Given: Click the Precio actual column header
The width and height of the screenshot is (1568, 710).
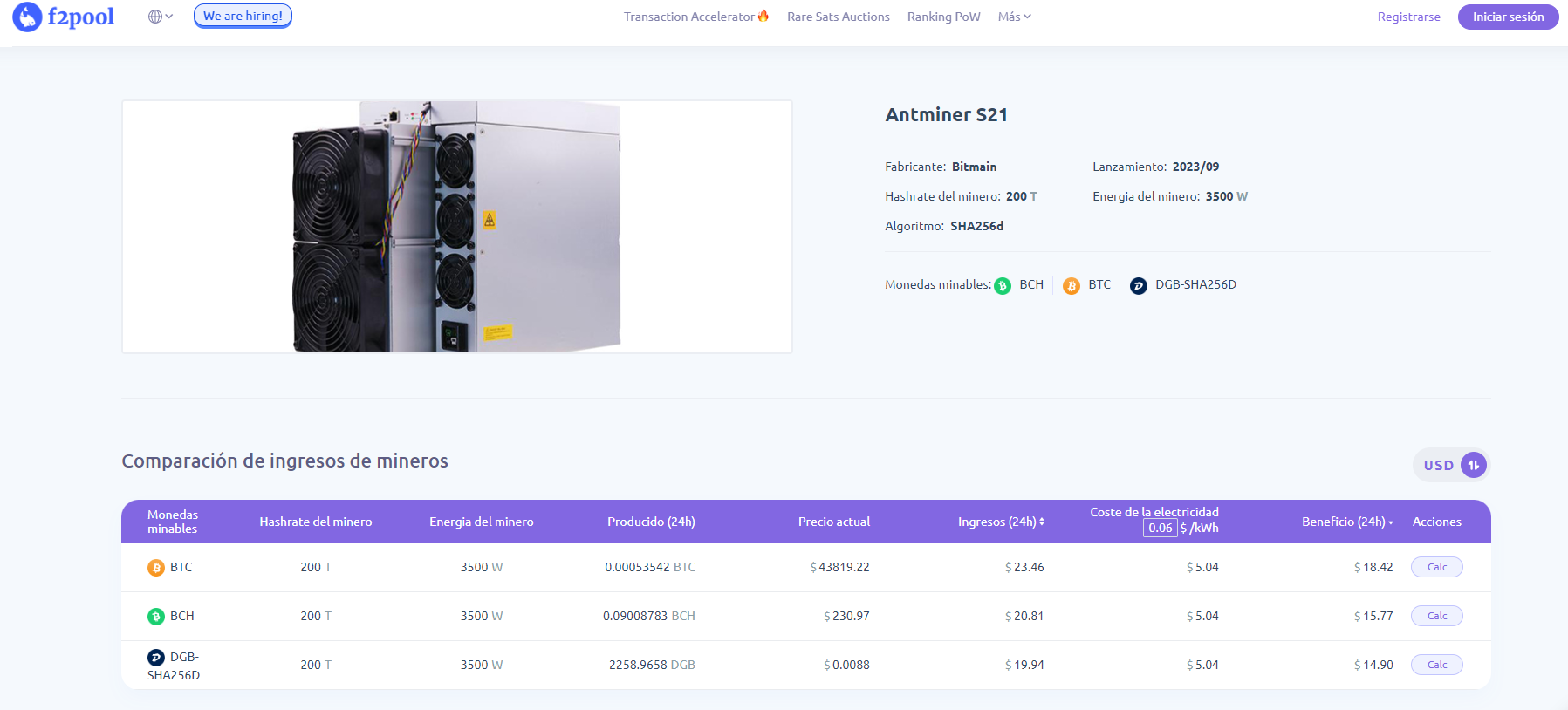Looking at the screenshot, I should point(833,522).
